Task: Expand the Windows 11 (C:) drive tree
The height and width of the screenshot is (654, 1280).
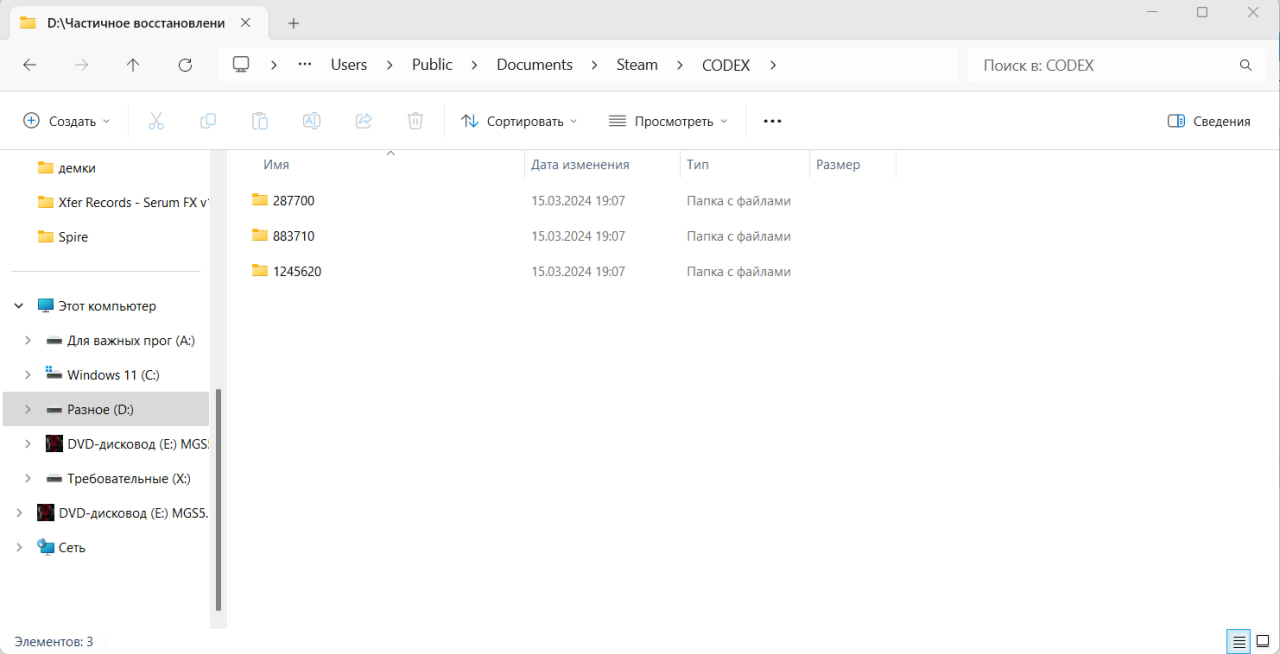Action: [28, 375]
